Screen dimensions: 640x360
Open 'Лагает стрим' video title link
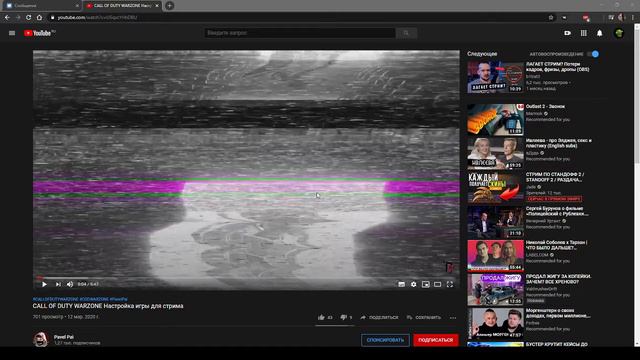(558, 67)
